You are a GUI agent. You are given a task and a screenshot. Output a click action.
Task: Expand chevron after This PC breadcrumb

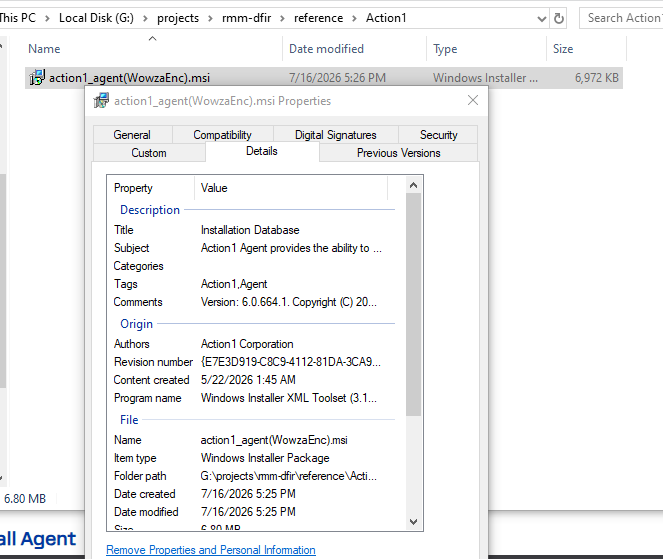coord(47,19)
